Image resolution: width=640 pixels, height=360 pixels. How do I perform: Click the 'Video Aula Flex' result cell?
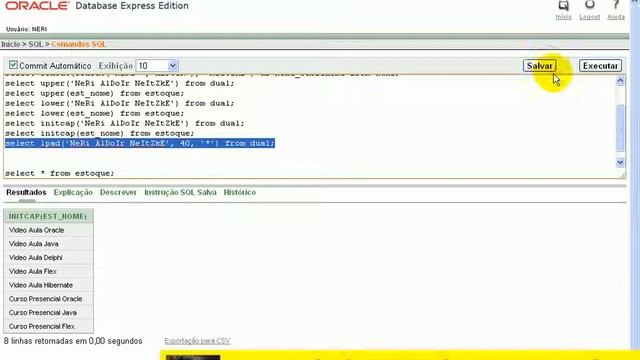click(48, 271)
